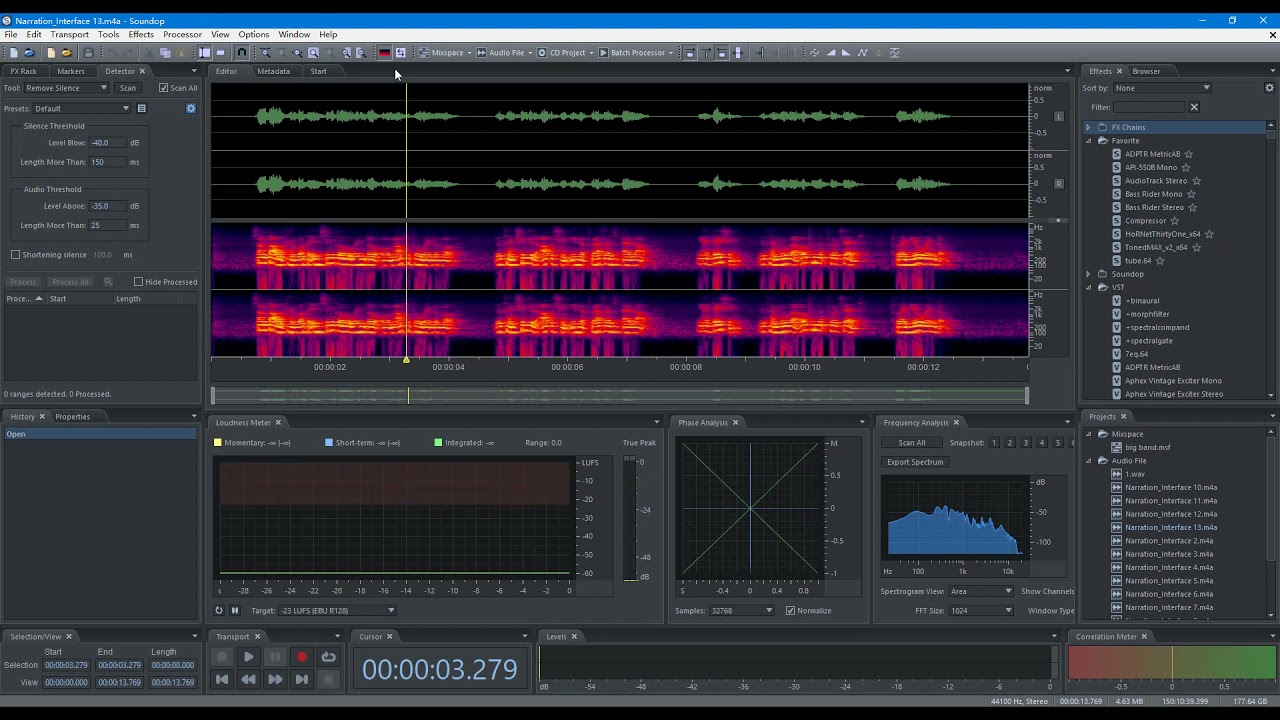This screenshot has height=720, width=1280.
Task: Open Detector settings gear icon
Action: pos(191,108)
